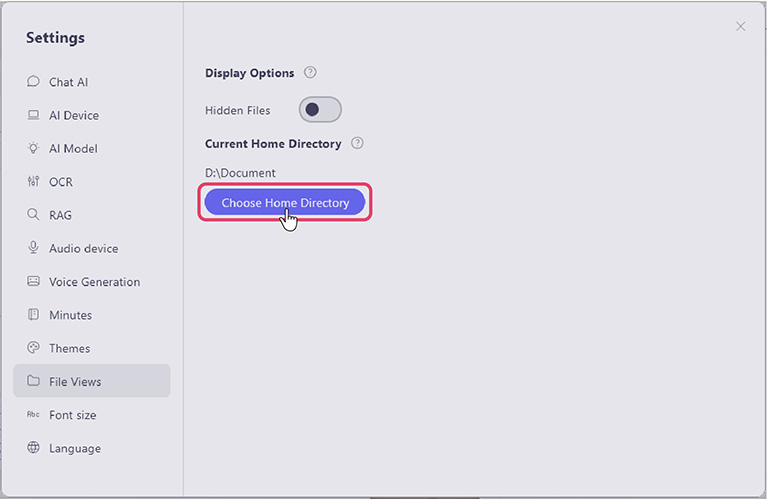The height and width of the screenshot is (499, 767).
Task: Click the OCR sliders icon
Action: point(33,182)
